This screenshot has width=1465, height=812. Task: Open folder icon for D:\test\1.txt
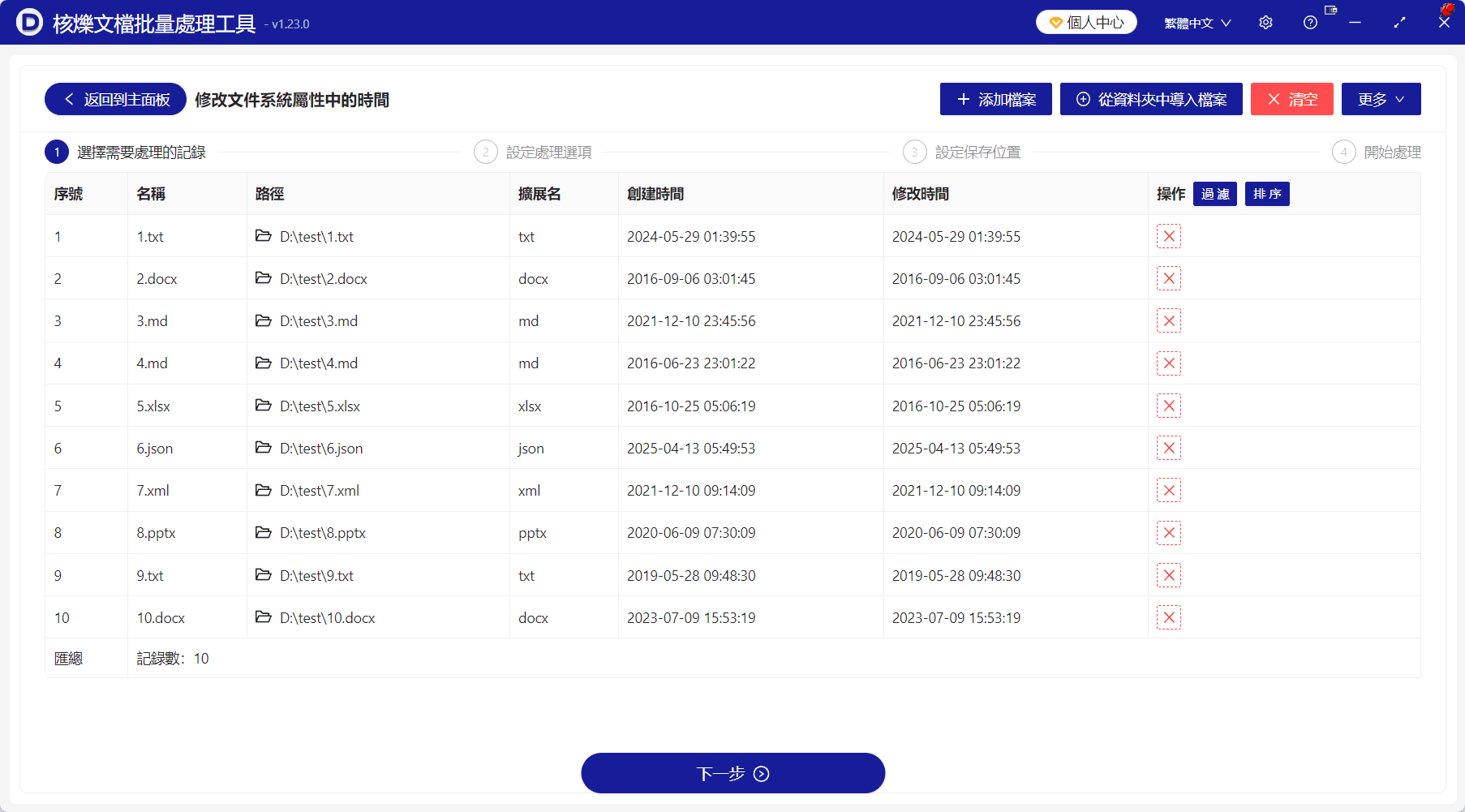tap(263, 236)
